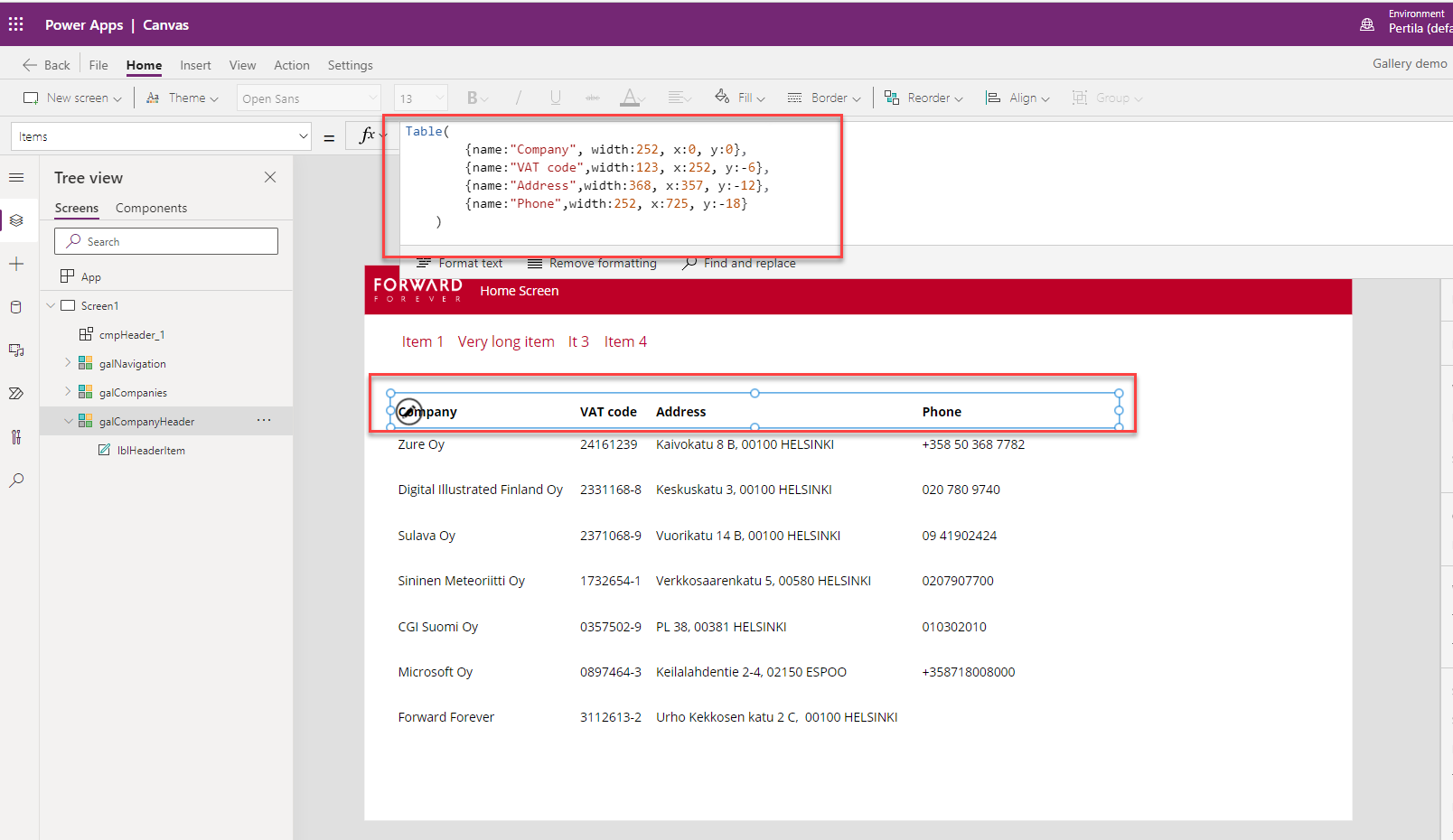Click the Back button

(46, 65)
